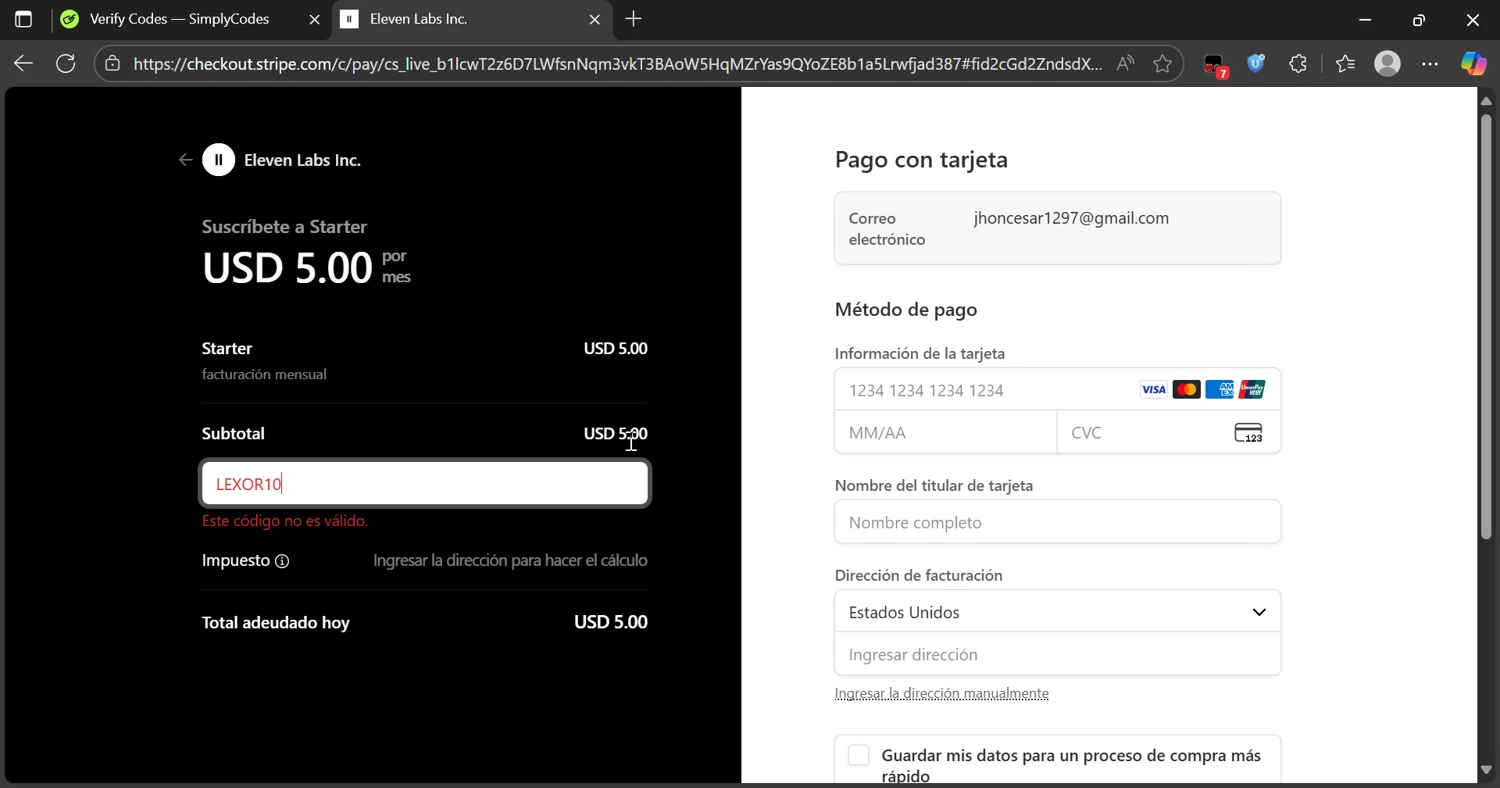Click the Visa card logo

point(1154,390)
